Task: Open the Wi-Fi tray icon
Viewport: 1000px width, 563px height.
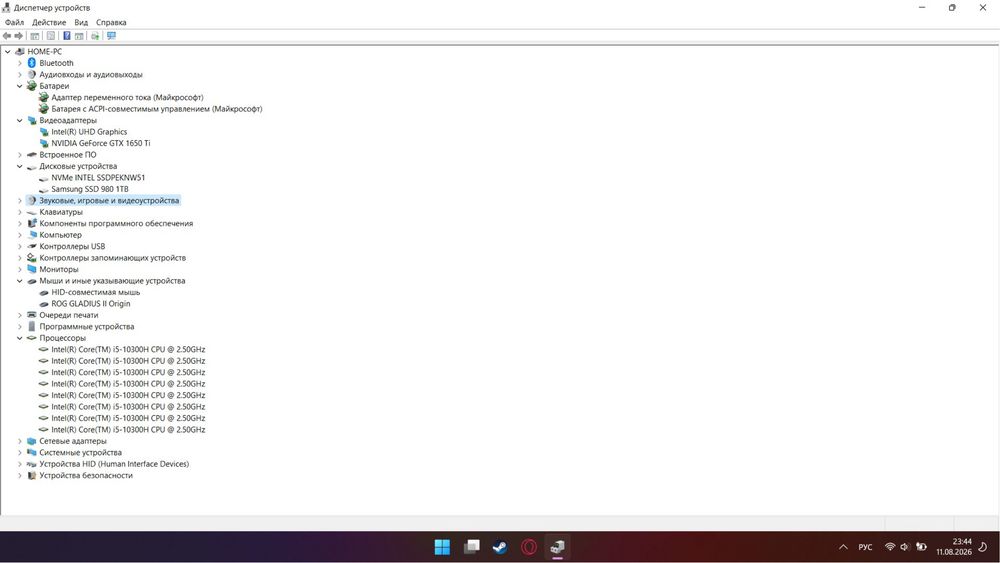Action: [890, 546]
